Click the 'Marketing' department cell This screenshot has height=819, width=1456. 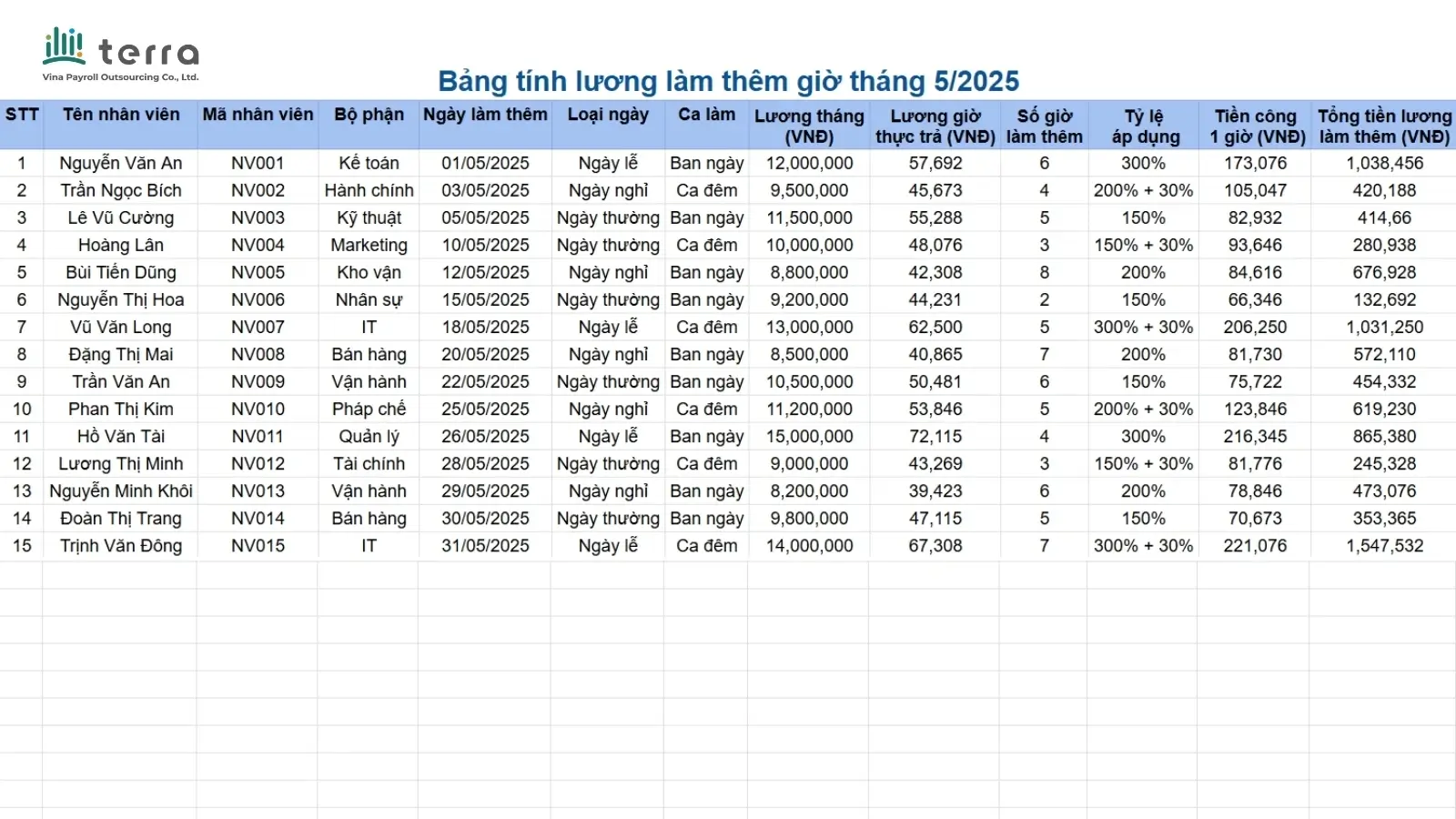pos(369,245)
